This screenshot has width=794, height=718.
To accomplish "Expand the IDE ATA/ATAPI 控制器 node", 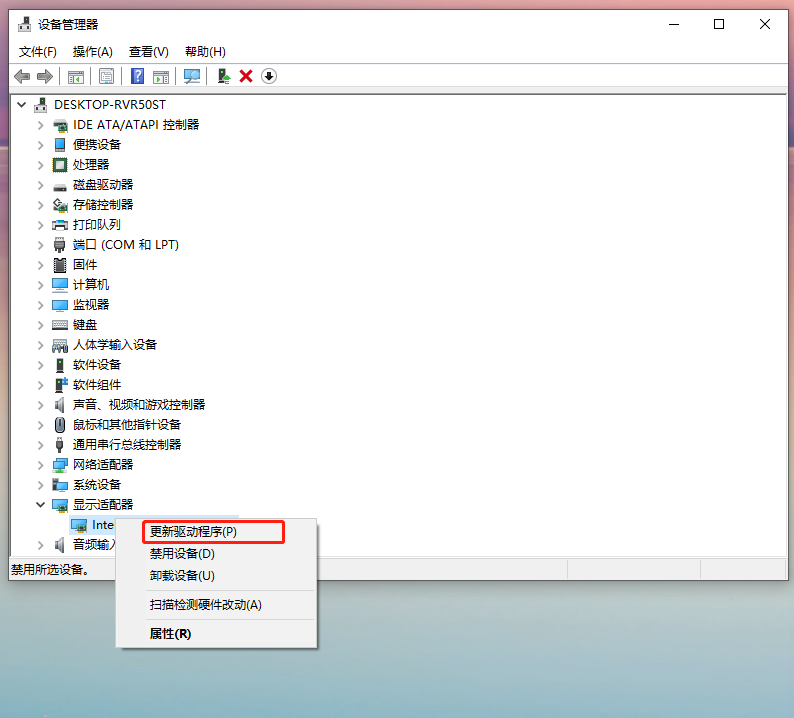I will (41, 125).
